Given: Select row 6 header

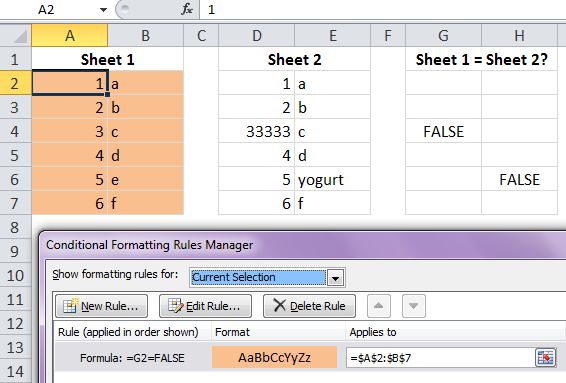Looking at the screenshot, I should point(16,179).
